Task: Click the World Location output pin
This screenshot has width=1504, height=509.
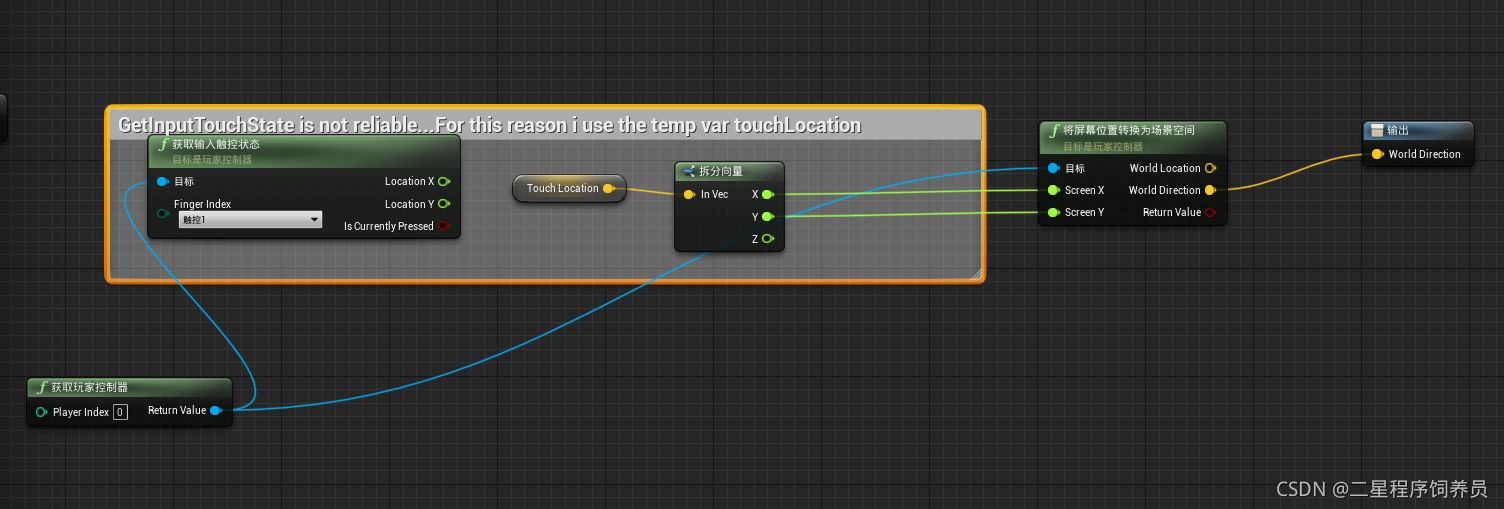Action: 1210,168
